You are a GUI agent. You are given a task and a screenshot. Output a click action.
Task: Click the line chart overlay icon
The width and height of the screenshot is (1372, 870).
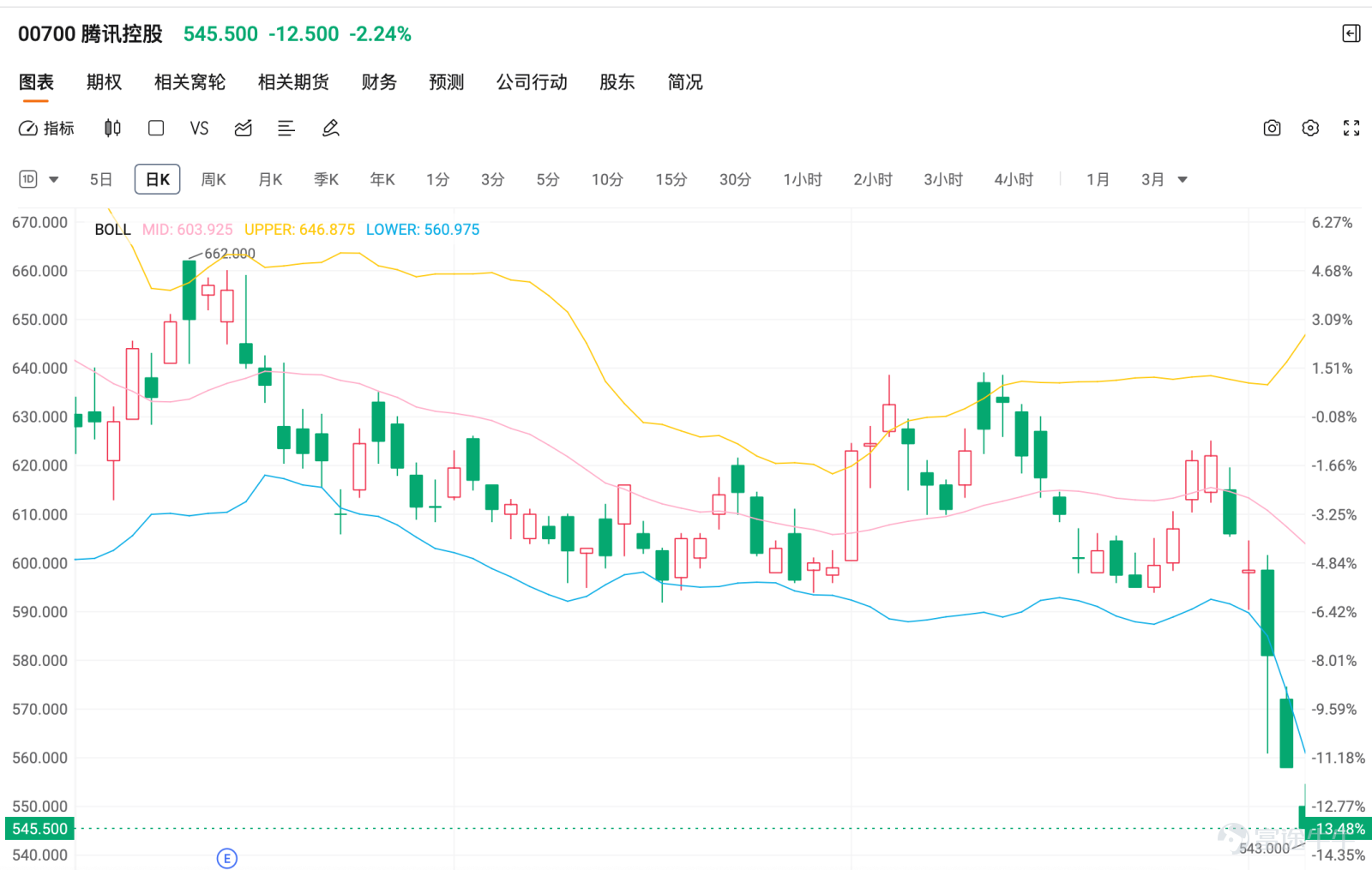click(x=244, y=129)
